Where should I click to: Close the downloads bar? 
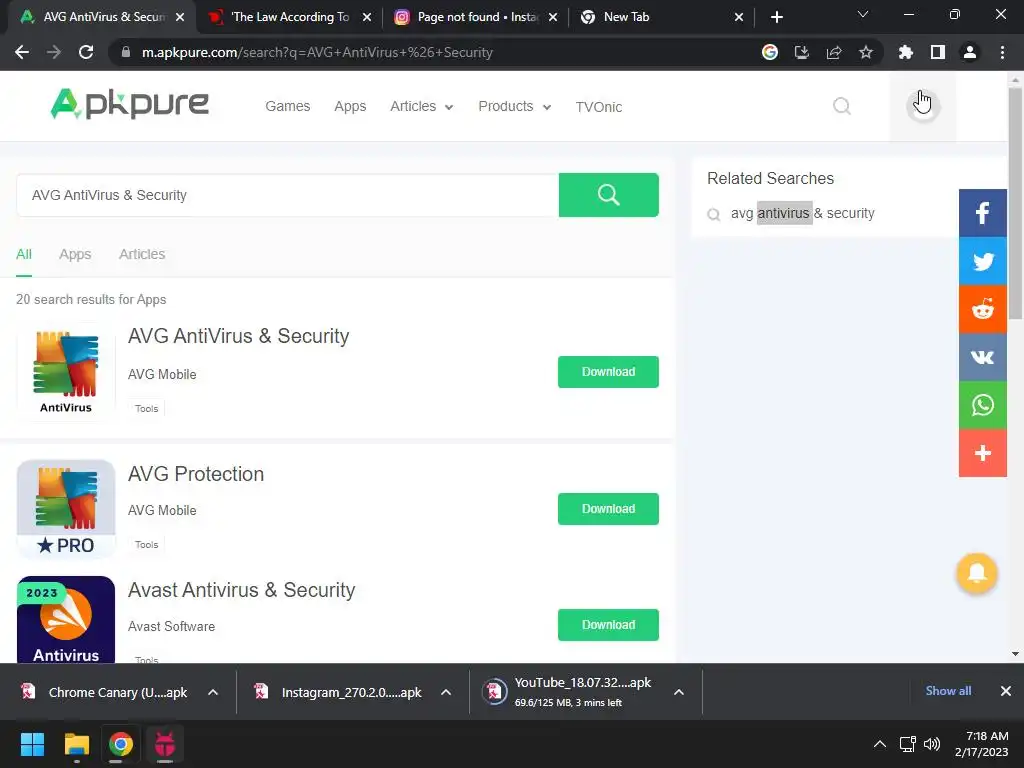pos(1006,691)
